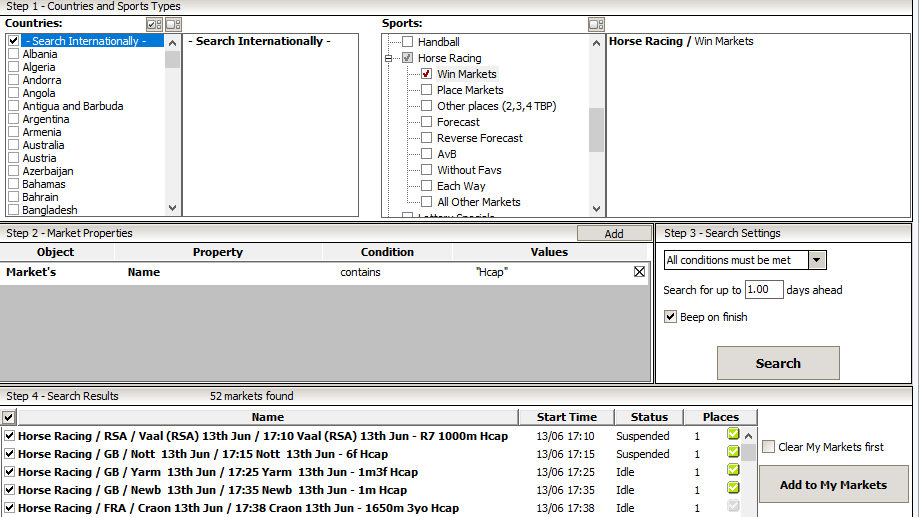The image size is (919, 517).
Task: Click Add to My Markets button
Action: click(833, 485)
